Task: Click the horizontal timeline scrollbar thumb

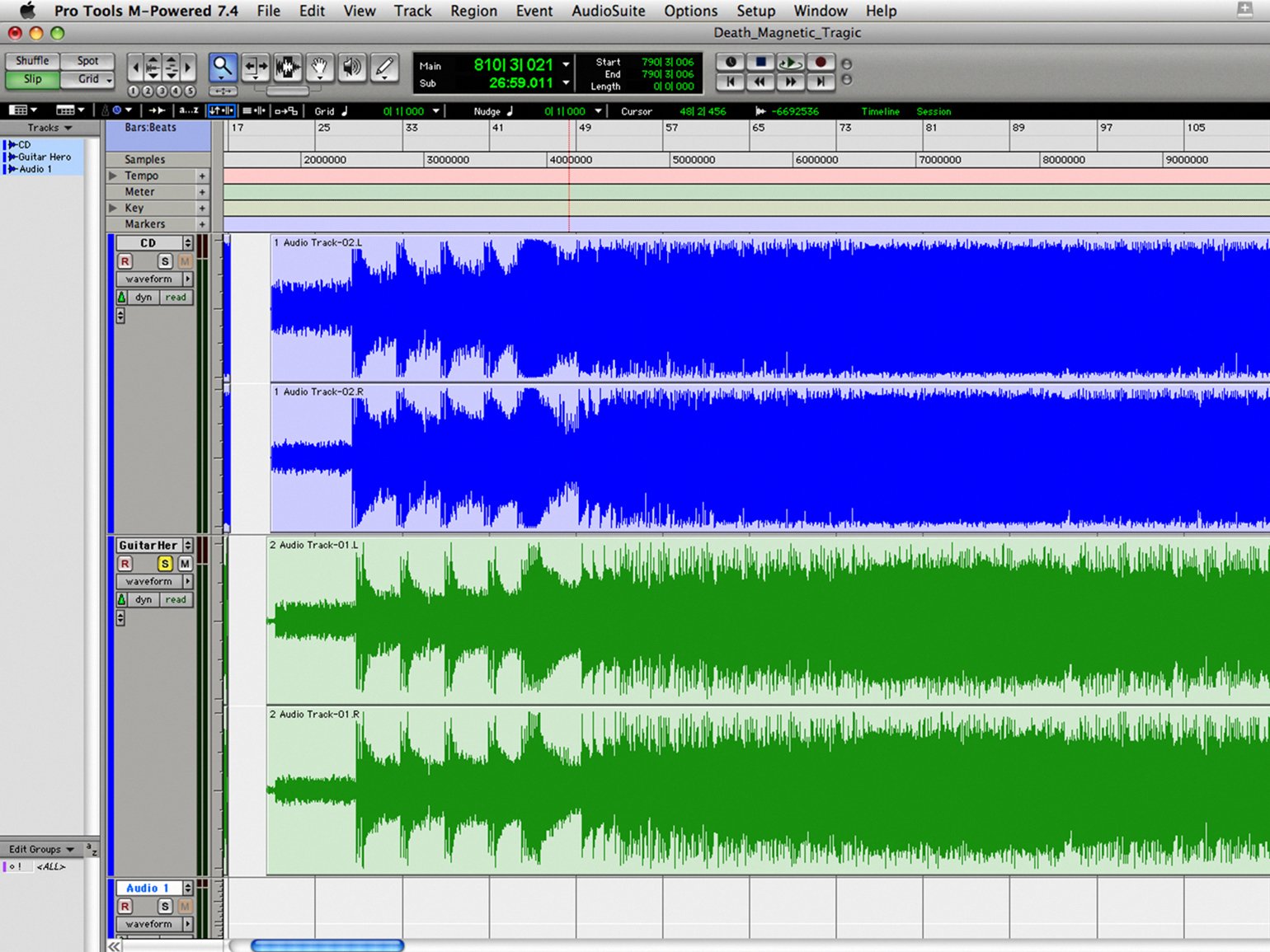Action: click(327, 945)
